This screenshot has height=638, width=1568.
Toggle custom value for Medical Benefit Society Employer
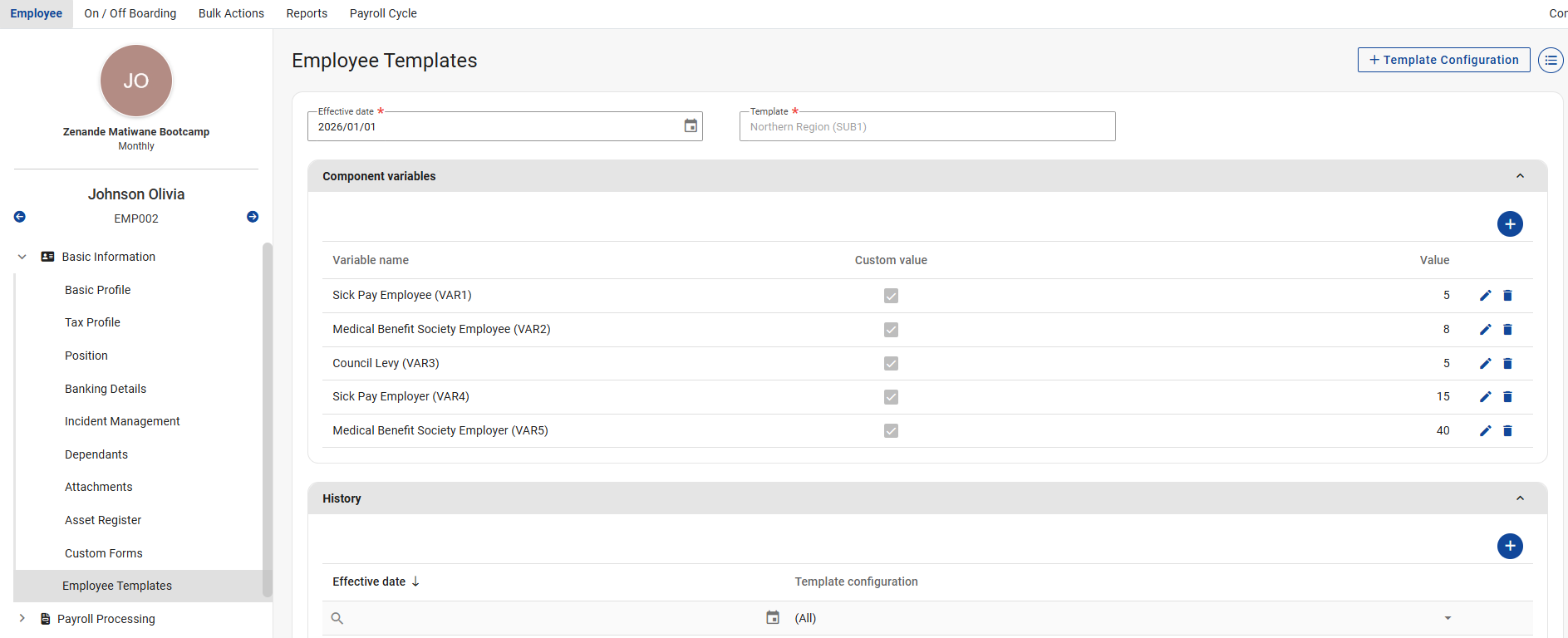(891, 431)
